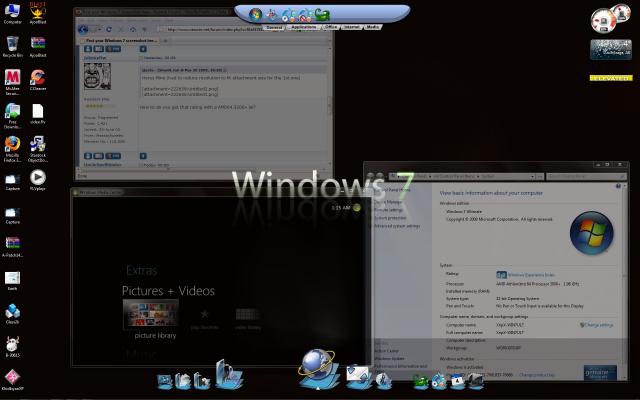The image size is (640, 400).
Task: Click Change settings for computer name
Action: click(596, 325)
